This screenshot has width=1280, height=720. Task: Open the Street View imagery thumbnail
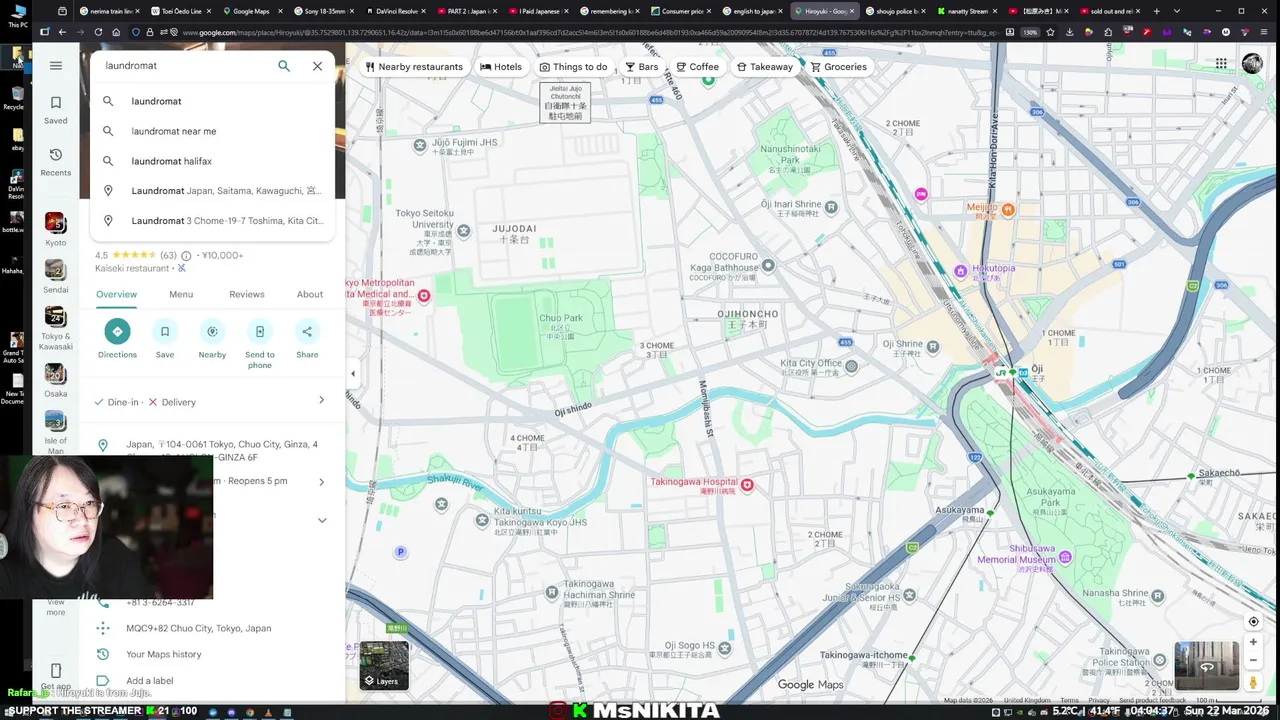pyautogui.click(x=1206, y=666)
